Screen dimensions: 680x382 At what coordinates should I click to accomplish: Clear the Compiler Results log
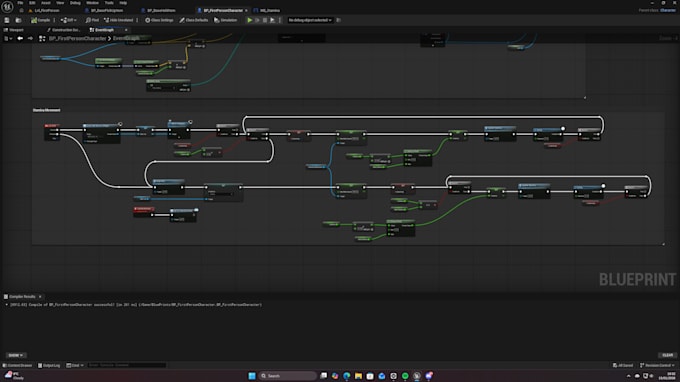tap(667, 355)
